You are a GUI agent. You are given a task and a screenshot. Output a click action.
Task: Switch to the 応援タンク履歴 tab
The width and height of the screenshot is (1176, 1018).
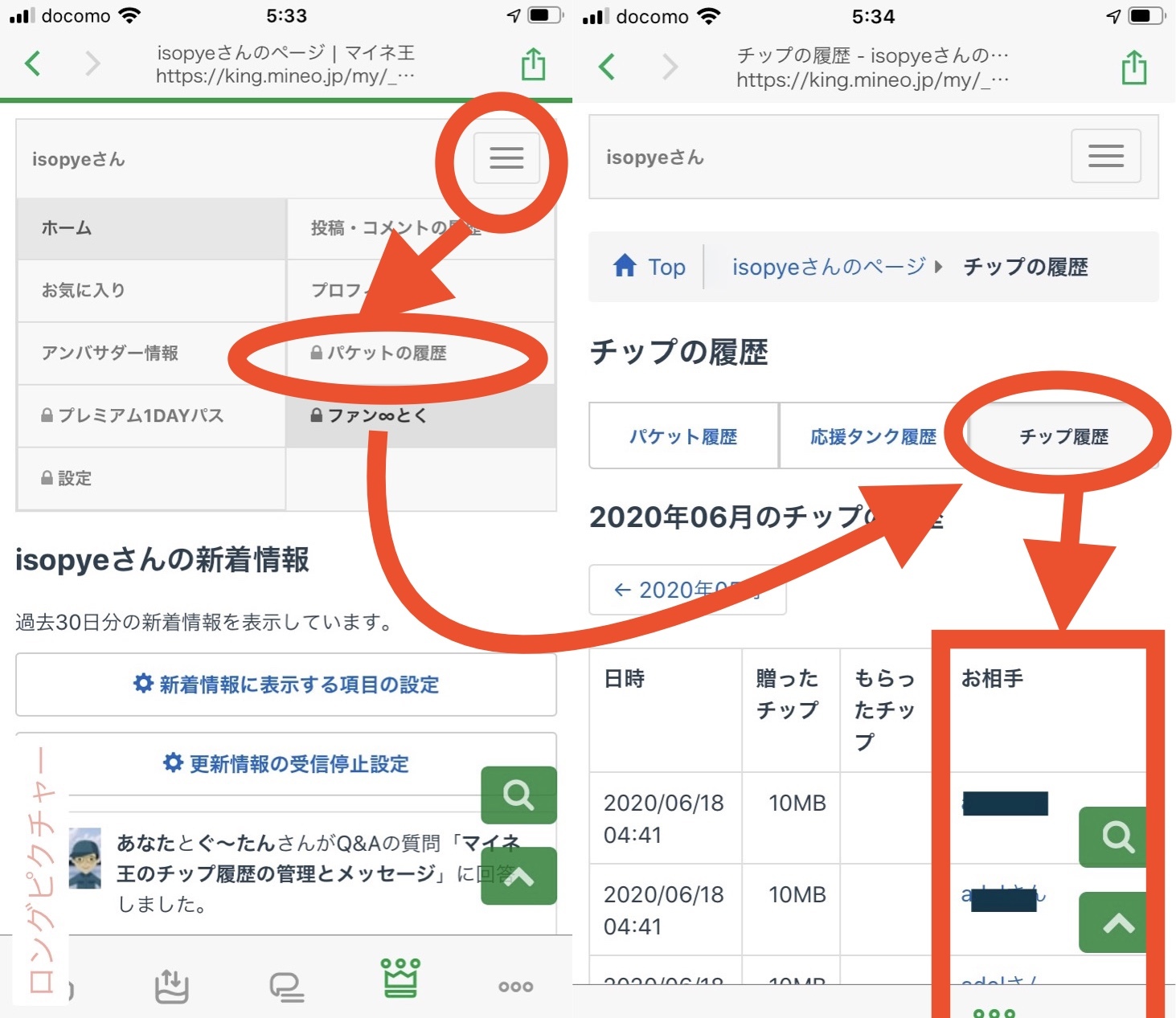(x=873, y=436)
